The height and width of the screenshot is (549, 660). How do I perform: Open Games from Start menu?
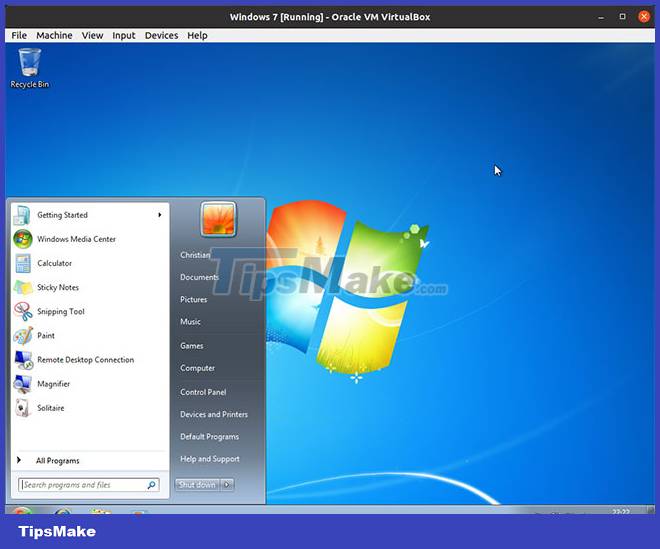[x=192, y=346]
